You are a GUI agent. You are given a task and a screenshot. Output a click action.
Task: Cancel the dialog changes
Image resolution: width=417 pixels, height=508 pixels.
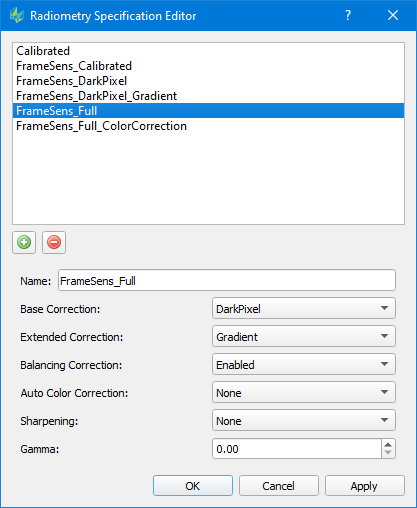pos(279,486)
